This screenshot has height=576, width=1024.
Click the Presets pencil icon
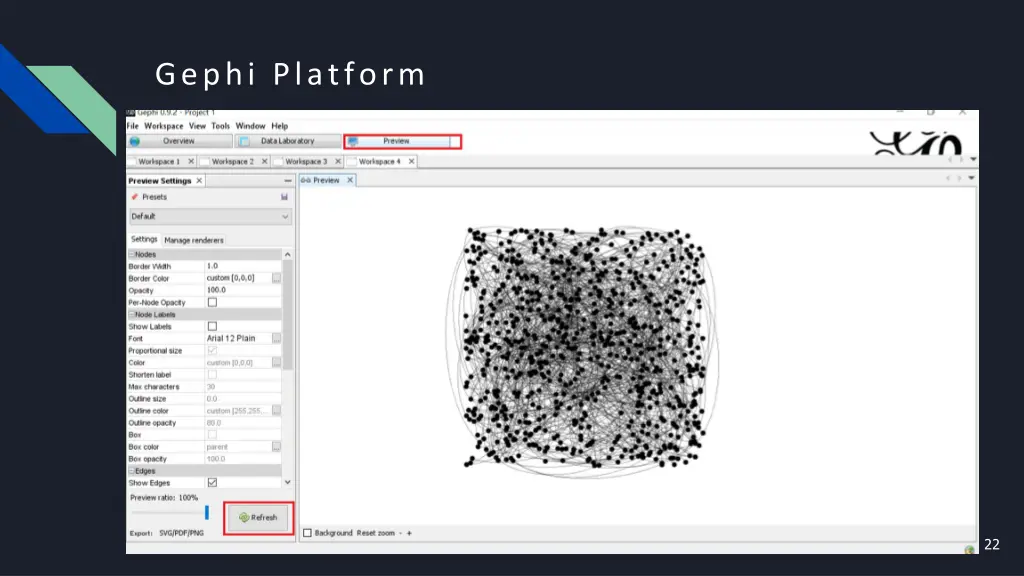pos(135,197)
